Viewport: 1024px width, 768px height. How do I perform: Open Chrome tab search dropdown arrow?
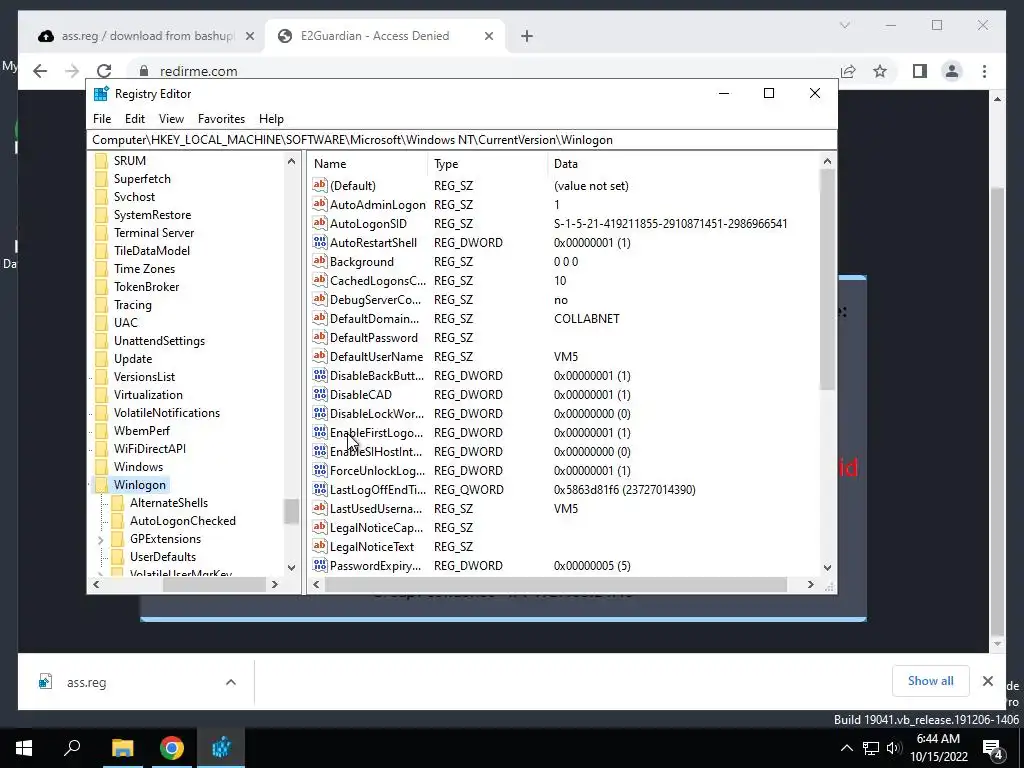844,25
